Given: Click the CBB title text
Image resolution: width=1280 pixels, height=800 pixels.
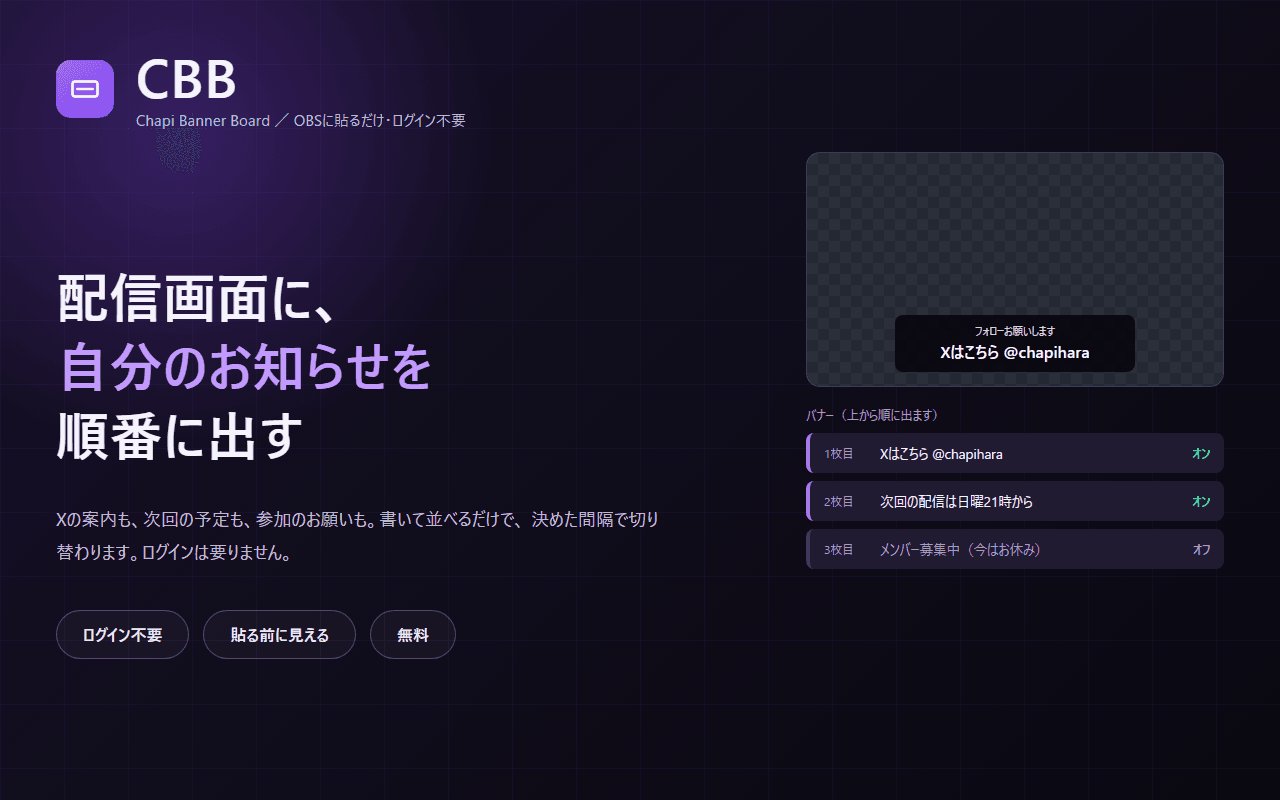Looking at the screenshot, I should [186, 80].
